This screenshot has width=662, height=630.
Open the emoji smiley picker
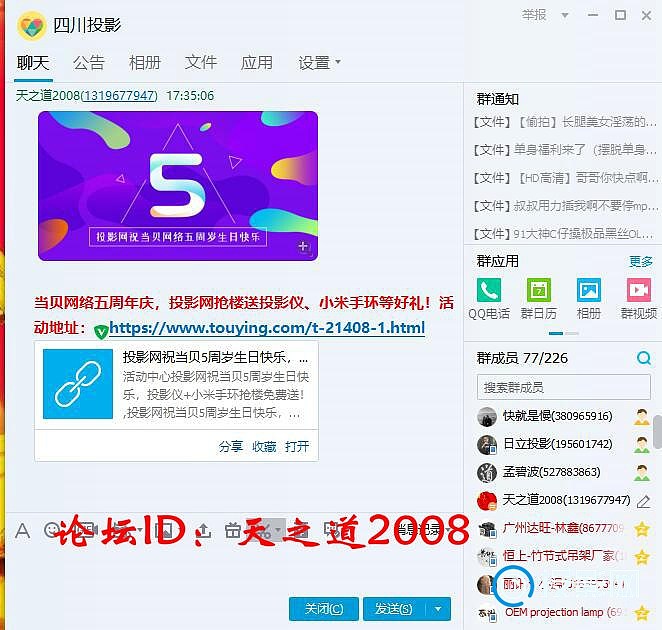52,530
